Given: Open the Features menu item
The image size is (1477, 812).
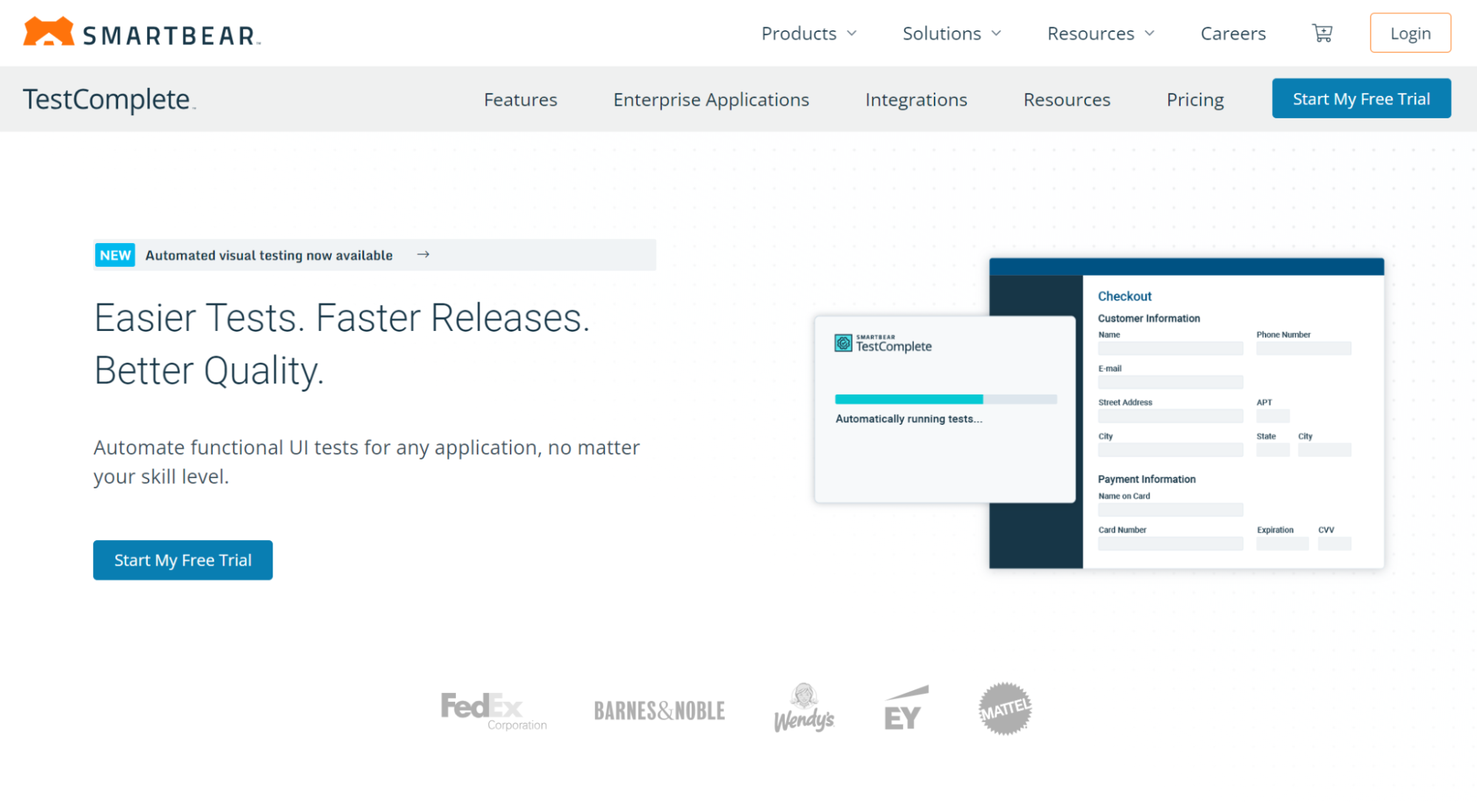Looking at the screenshot, I should tap(520, 99).
